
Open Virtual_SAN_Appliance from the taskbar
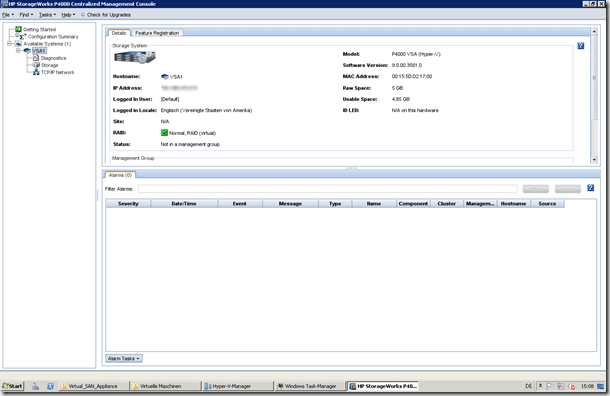pos(93,386)
